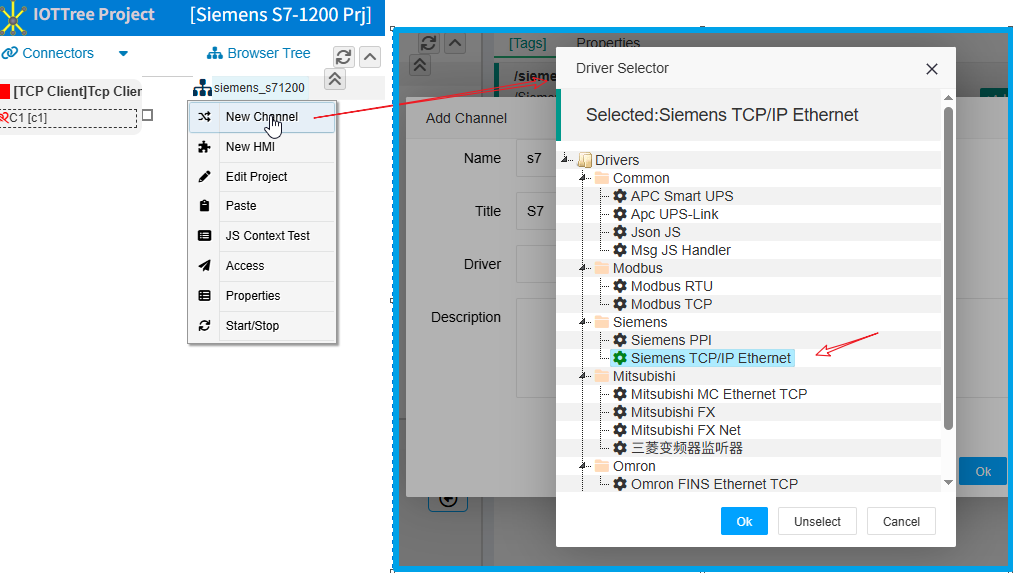Select Paste in the context menu
The width and height of the screenshot is (1013, 573).
[x=262, y=205]
